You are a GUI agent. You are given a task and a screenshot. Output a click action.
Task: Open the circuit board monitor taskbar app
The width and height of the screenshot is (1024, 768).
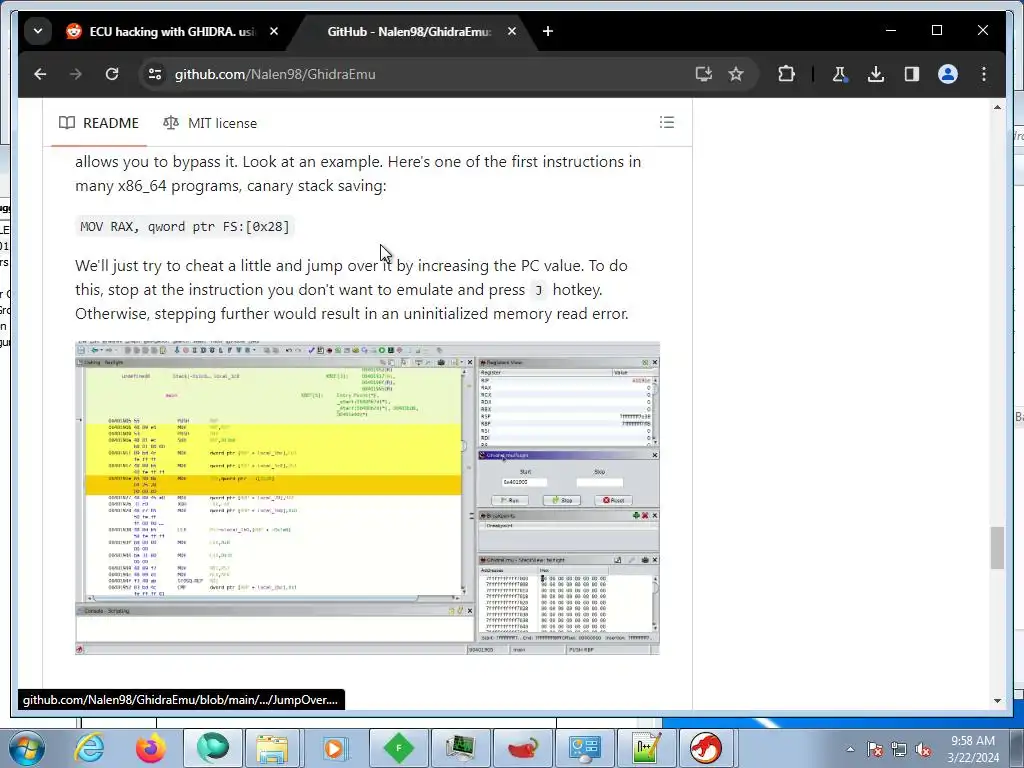tap(460, 748)
